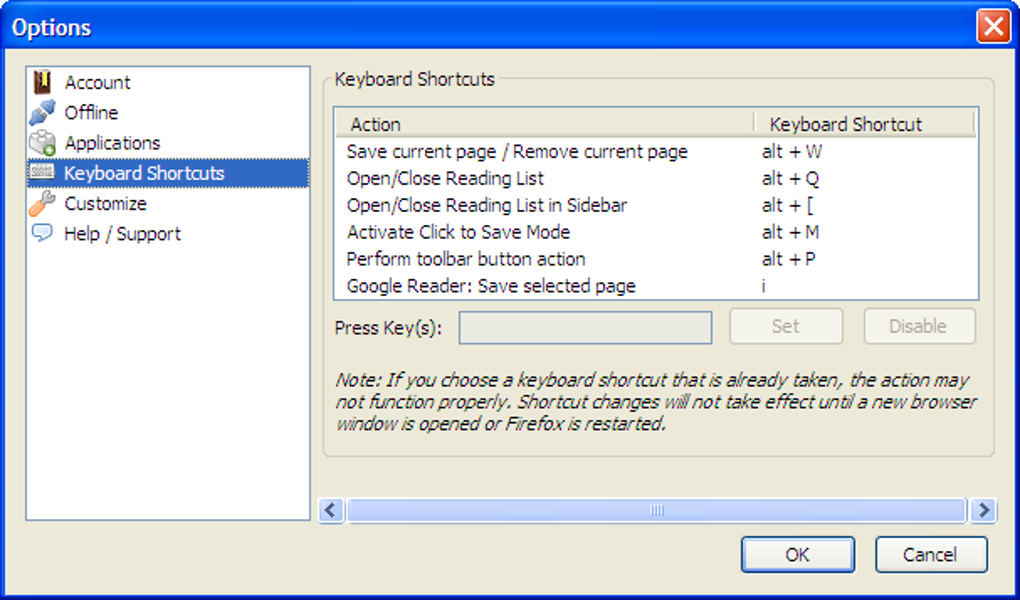Click the horizontal scrollbar thumb
This screenshot has height=600, width=1020.
point(656,510)
